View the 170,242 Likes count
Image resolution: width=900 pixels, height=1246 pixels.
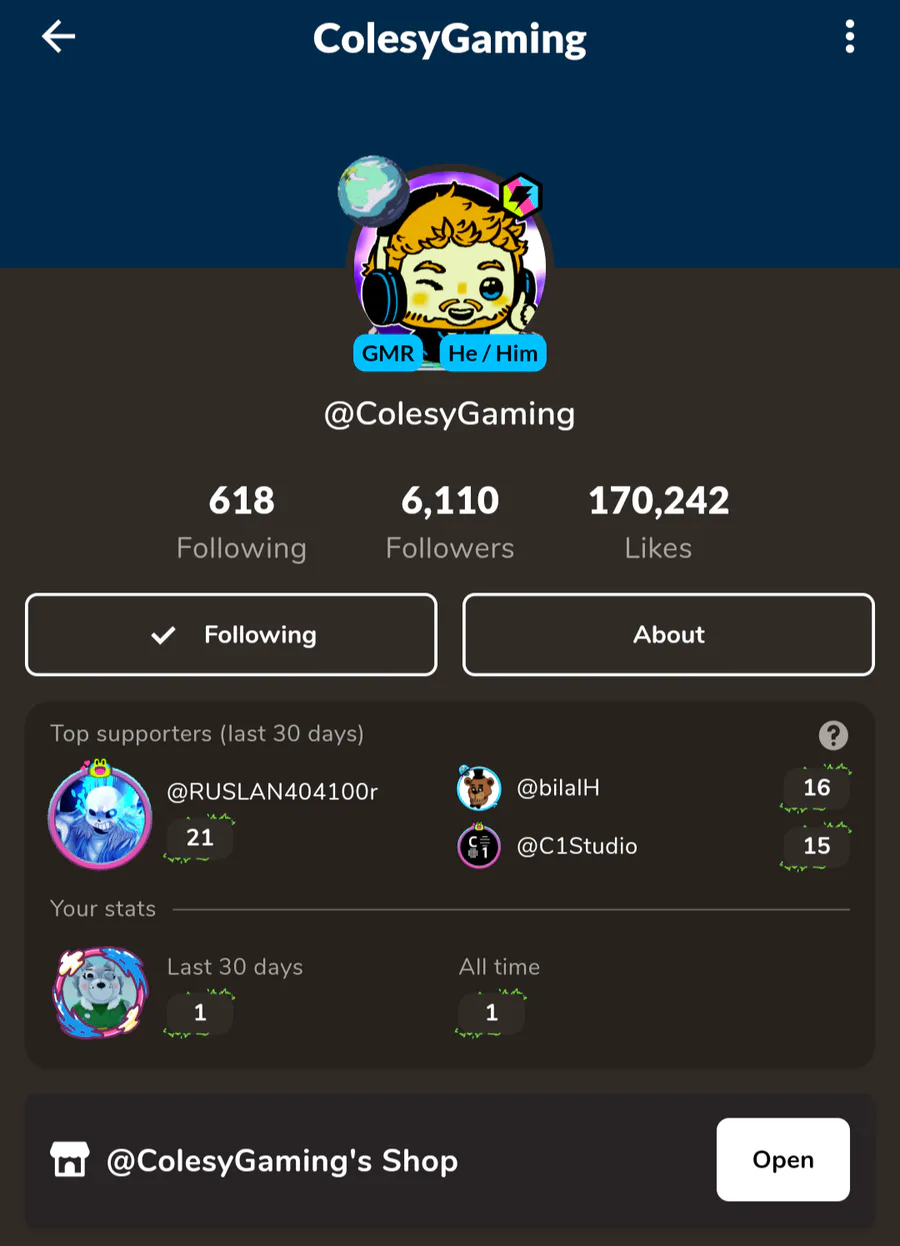pyautogui.click(x=658, y=522)
